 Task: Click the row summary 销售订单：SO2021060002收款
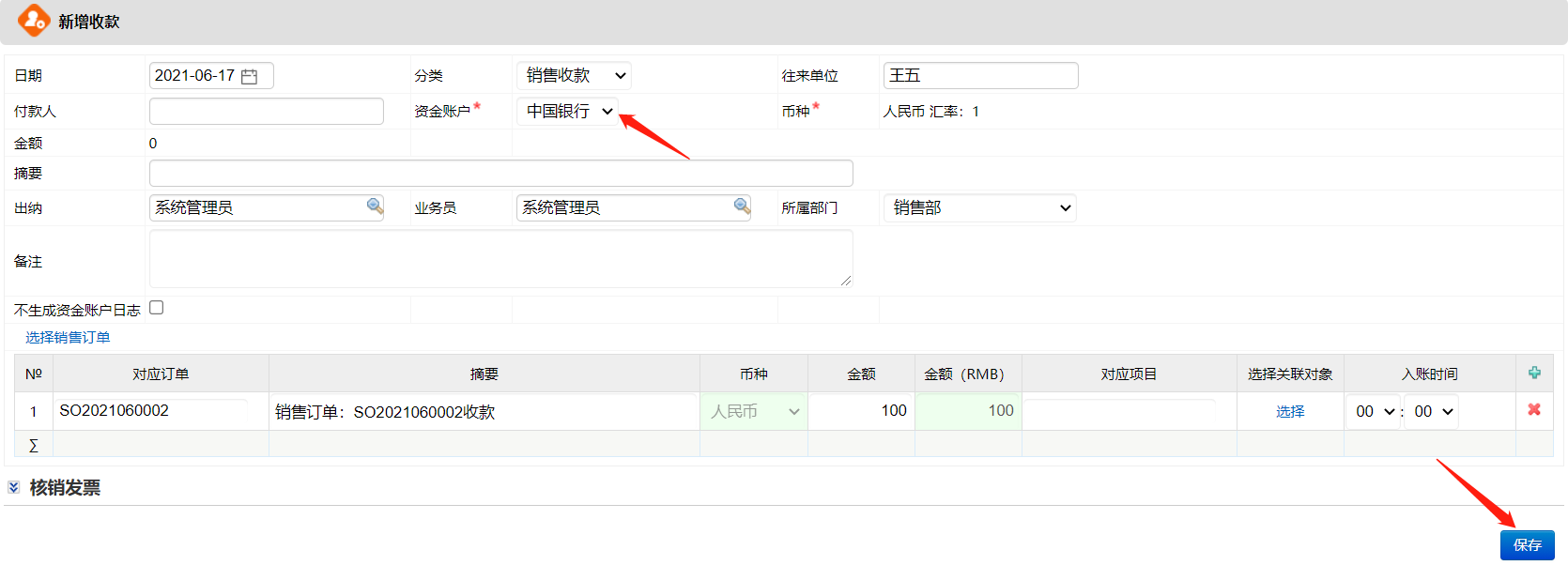pos(484,411)
